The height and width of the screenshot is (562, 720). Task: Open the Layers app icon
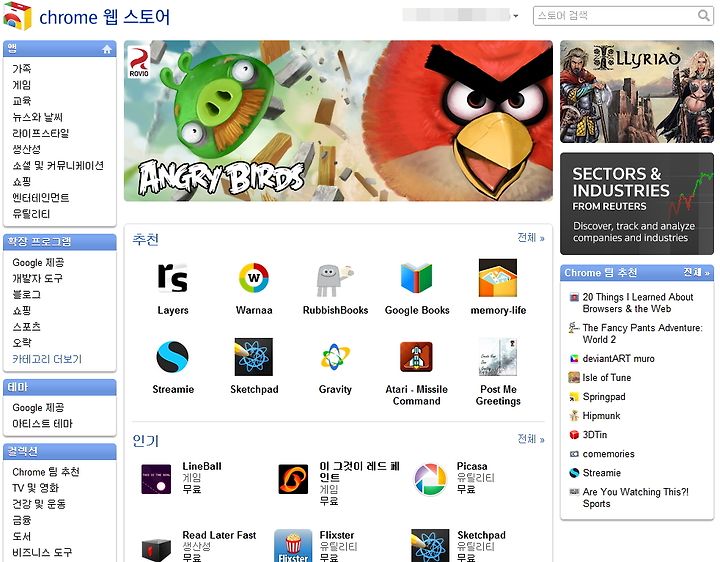click(x=173, y=278)
